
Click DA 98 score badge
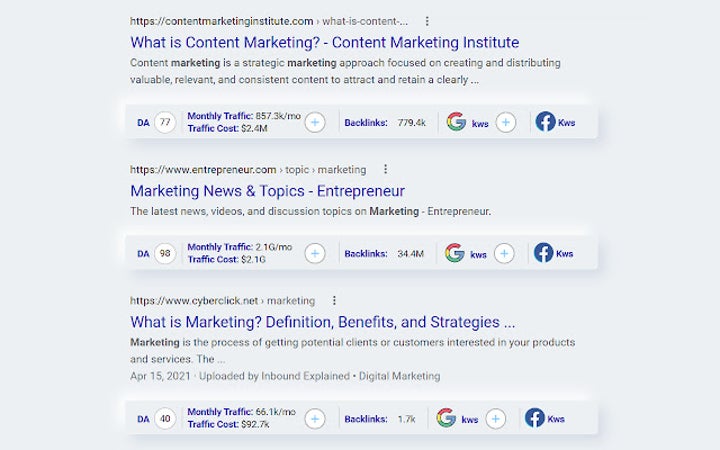(x=165, y=253)
